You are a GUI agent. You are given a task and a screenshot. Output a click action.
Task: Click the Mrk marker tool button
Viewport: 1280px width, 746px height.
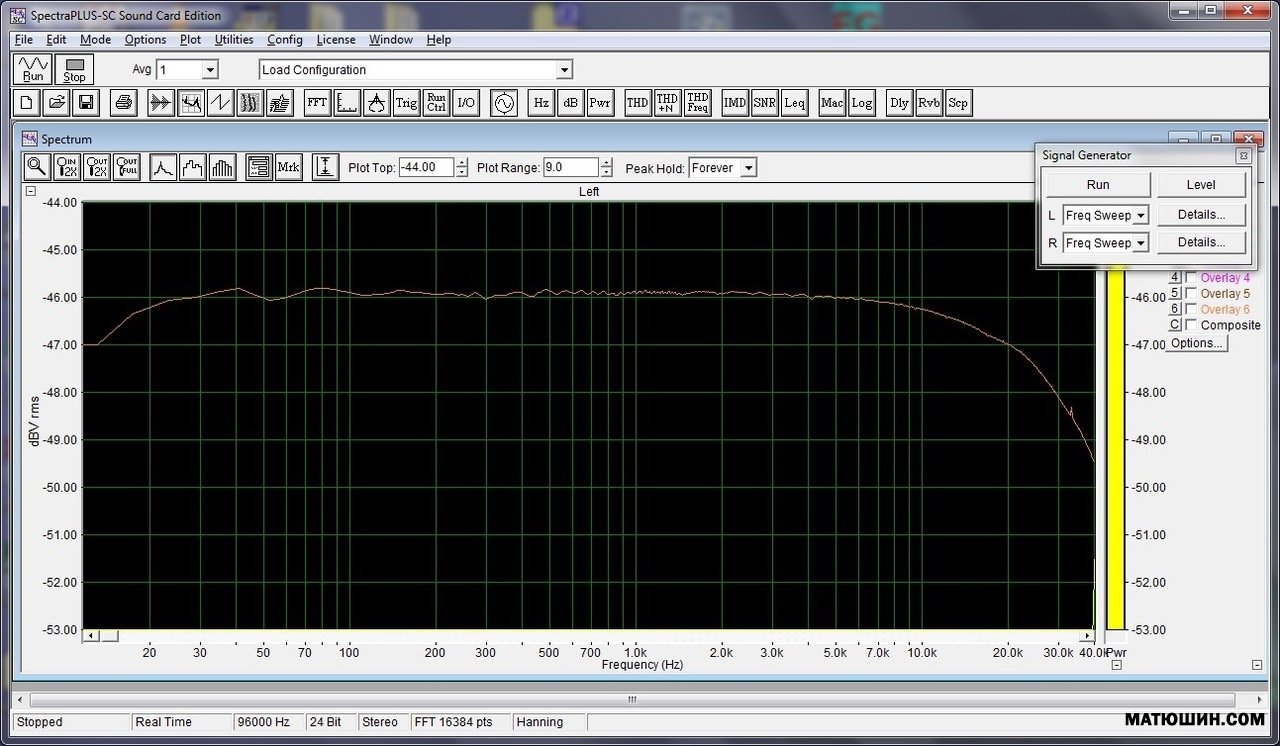288,168
